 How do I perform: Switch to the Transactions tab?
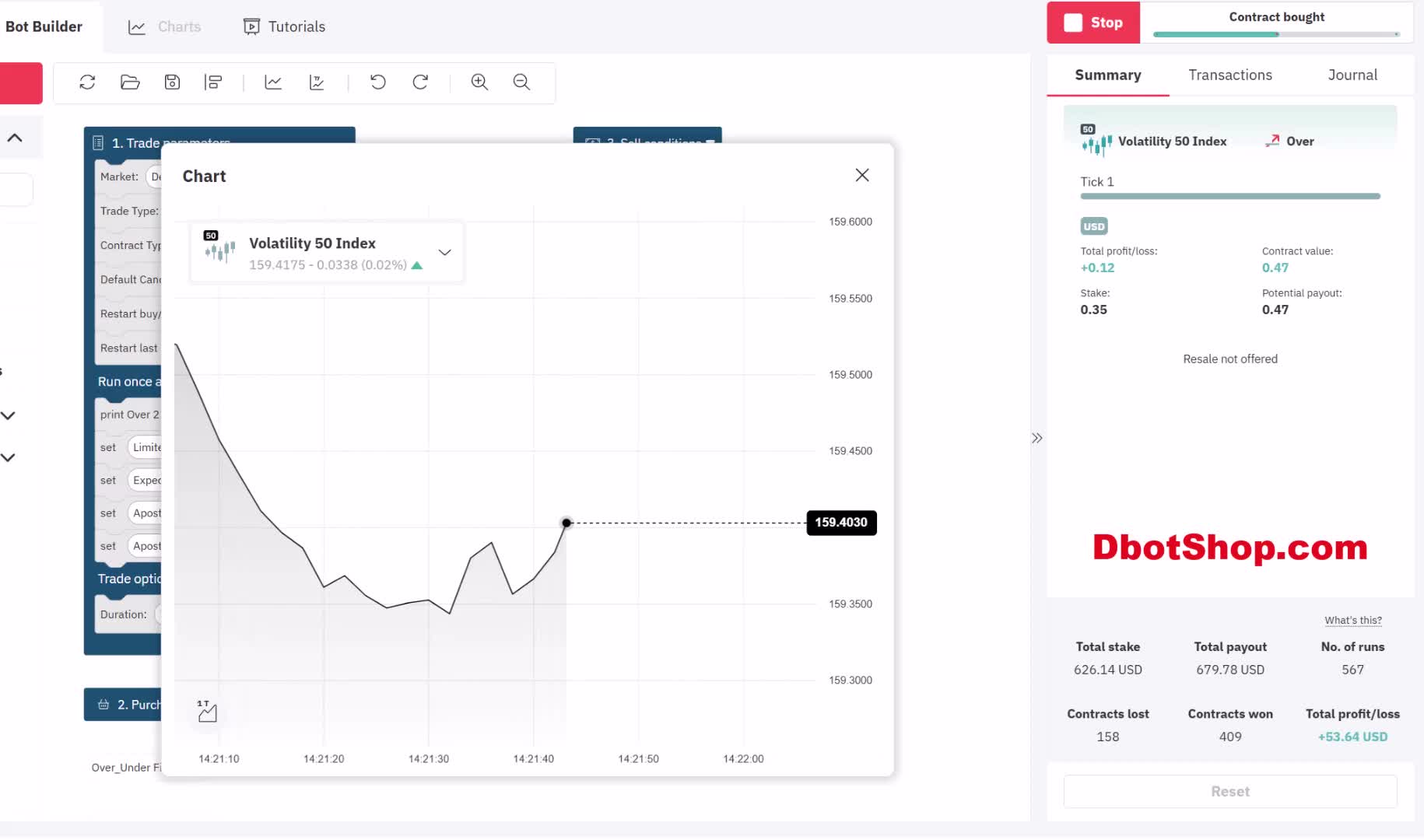(x=1229, y=75)
